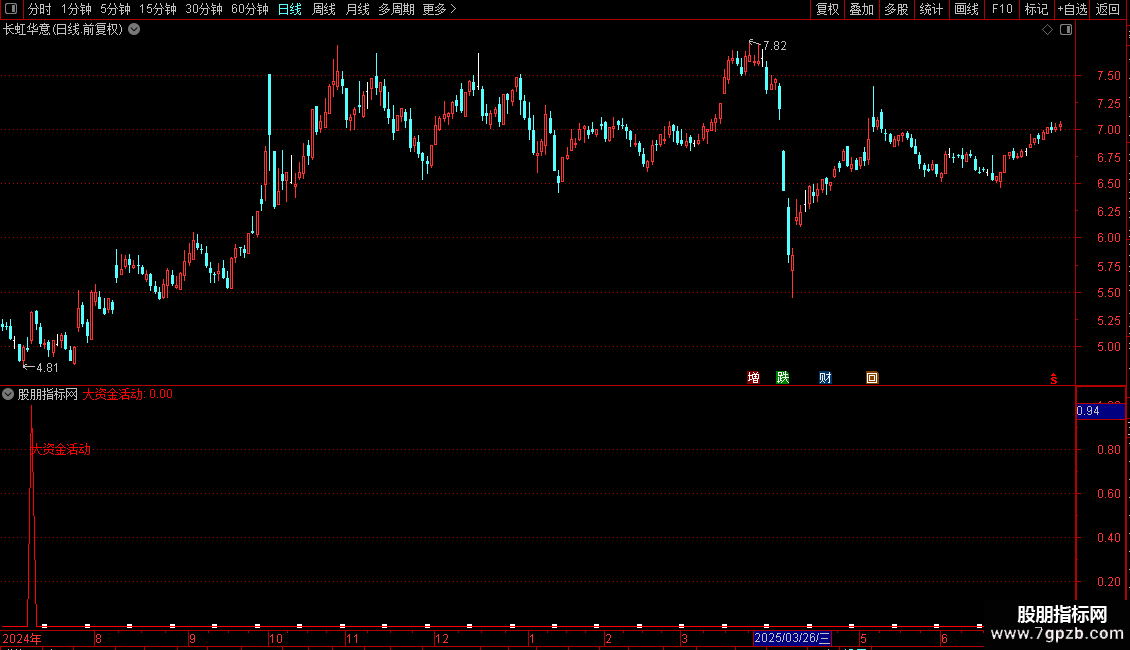Click the 叠加 overlay button
The width and height of the screenshot is (1130, 650).
coord(861,9)
